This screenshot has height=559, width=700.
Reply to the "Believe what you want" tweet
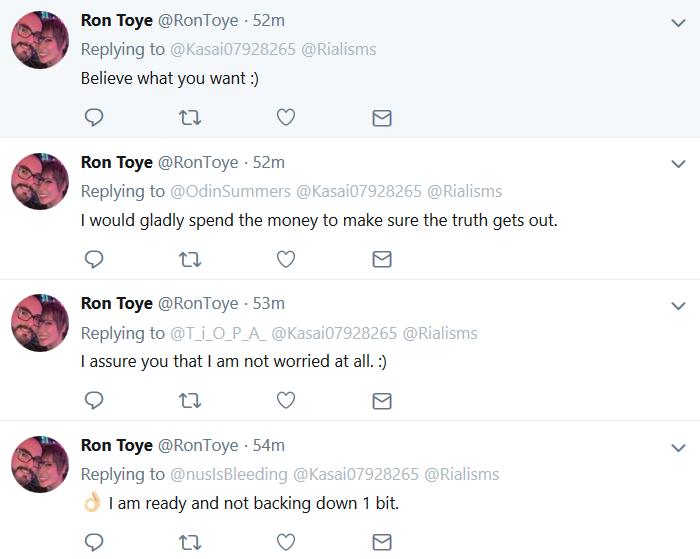point(94,117)
